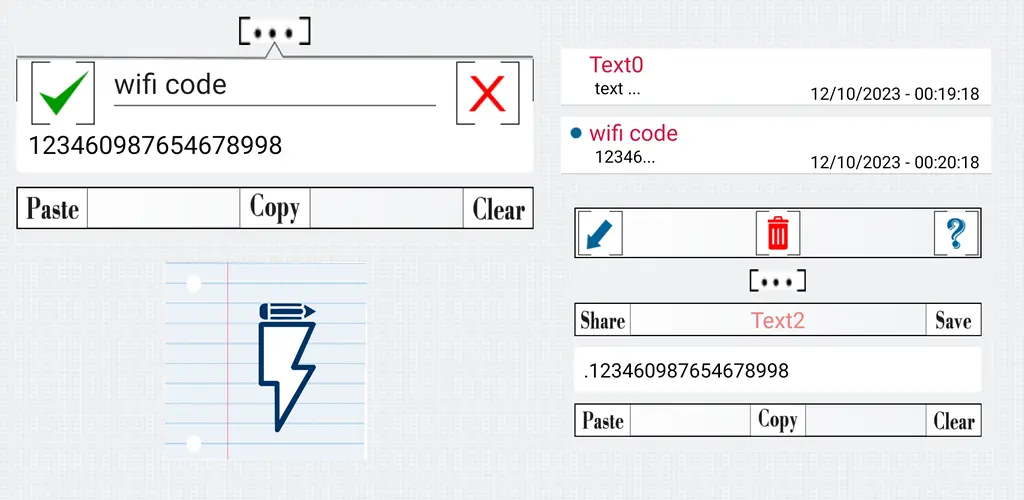Confirm with the green checkmark icon

pyautogui.click(x=63, y=93)
